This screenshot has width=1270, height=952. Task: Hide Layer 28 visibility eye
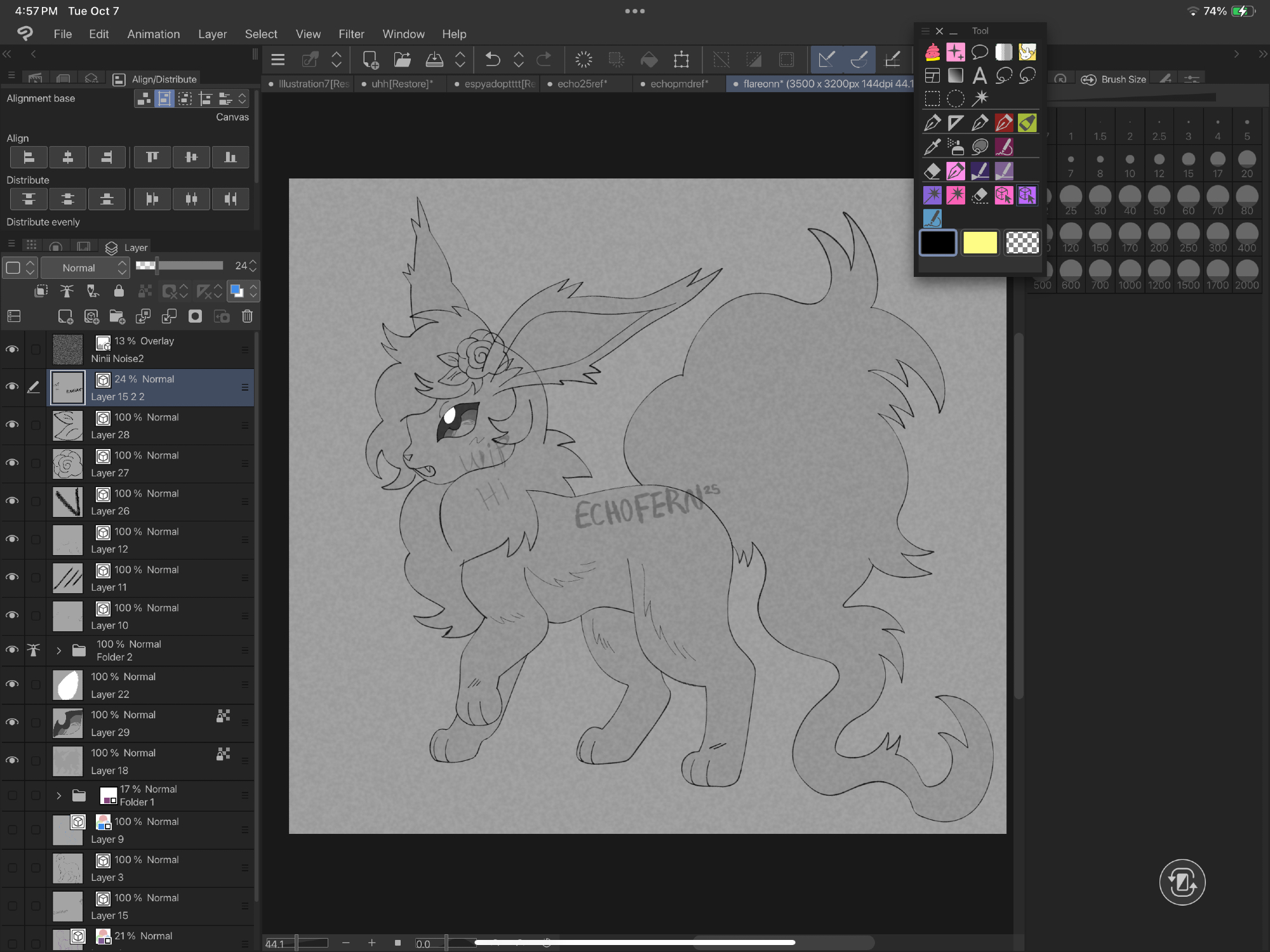point(12,425)
